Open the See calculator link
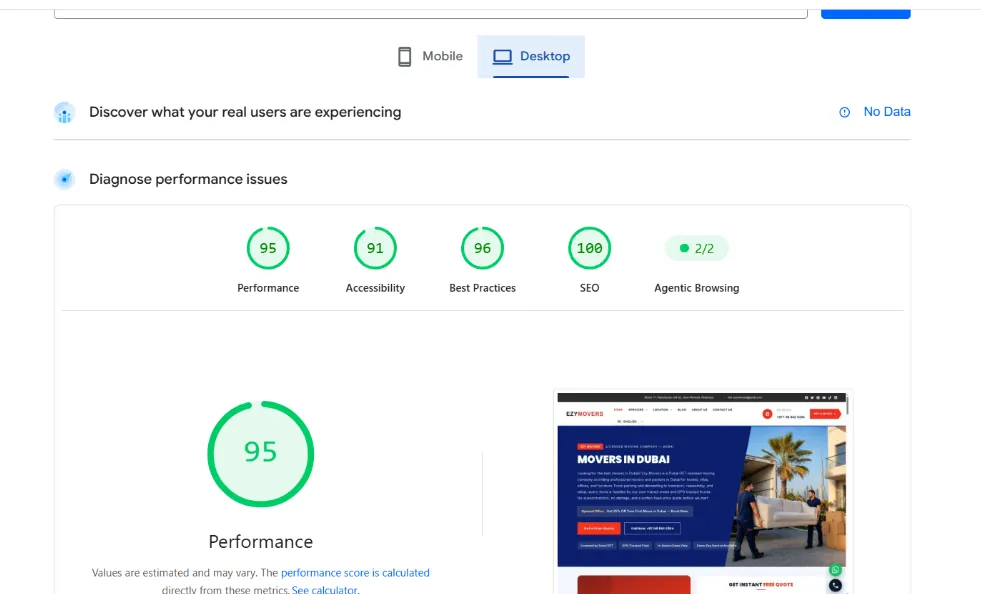Viewport: 981px width, 594px height. click(325, 590)
